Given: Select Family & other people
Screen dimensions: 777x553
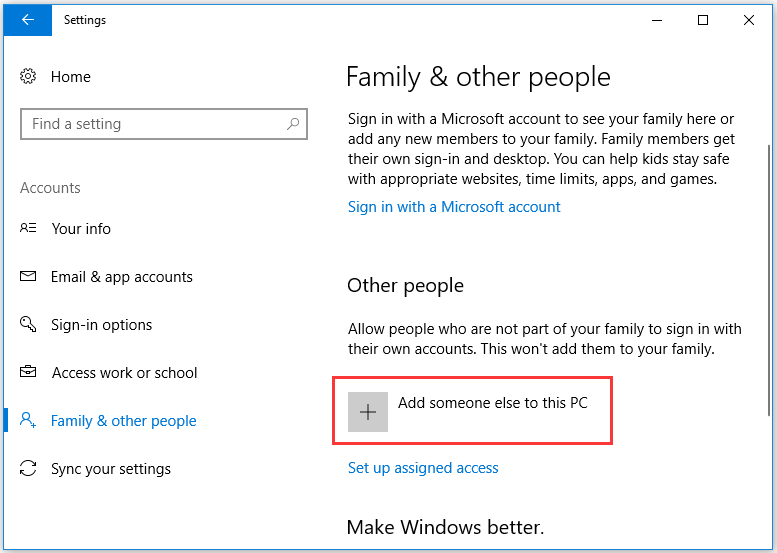Looking at the screenshot, I should click(124, 421).
